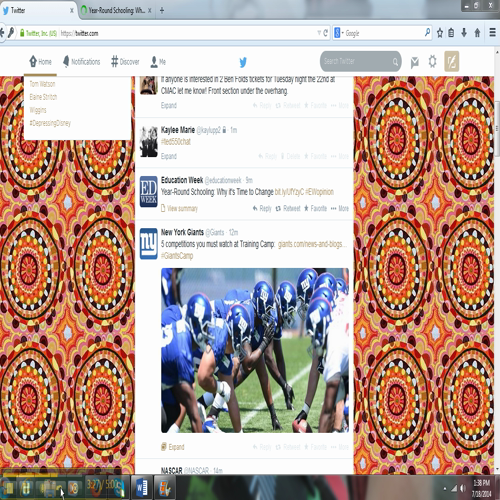
Task: Go to the Home tab
Action: 40,62
